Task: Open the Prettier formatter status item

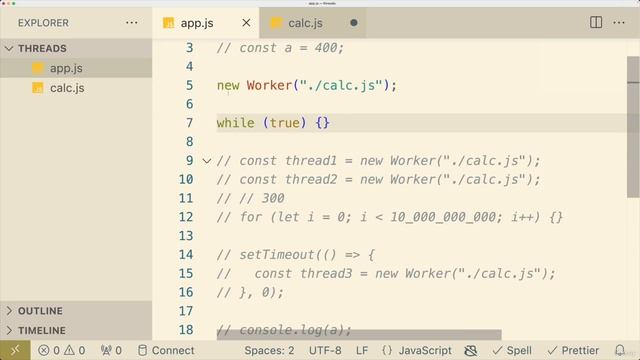Action: click(573, 350)
